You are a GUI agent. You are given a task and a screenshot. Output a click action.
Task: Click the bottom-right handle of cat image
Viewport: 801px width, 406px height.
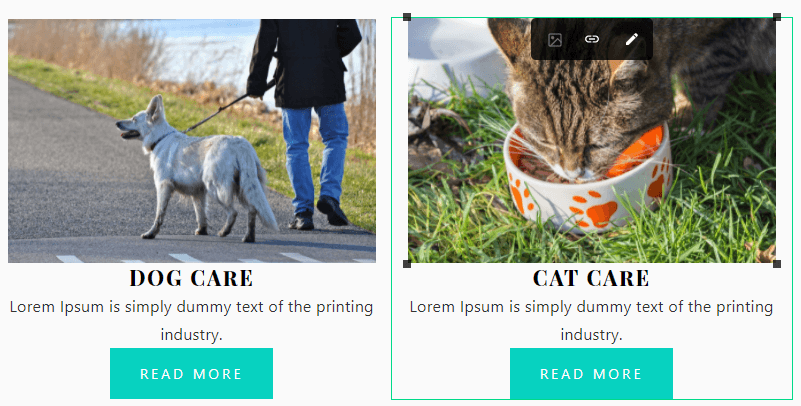777,264
